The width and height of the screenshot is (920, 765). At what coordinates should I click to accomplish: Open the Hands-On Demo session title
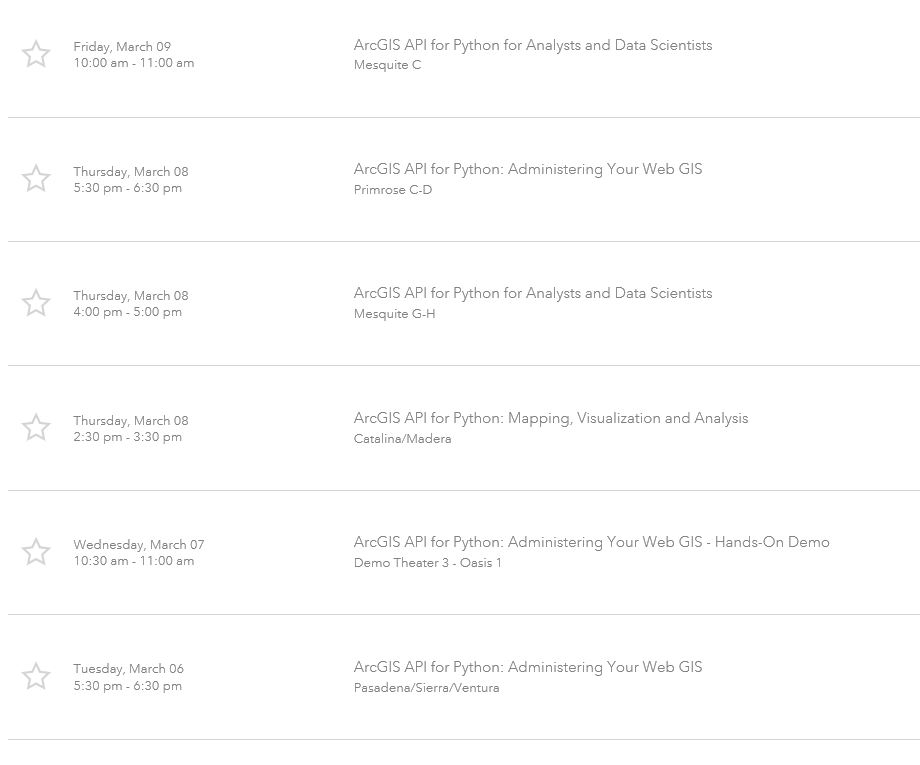[x=591, y=542]
